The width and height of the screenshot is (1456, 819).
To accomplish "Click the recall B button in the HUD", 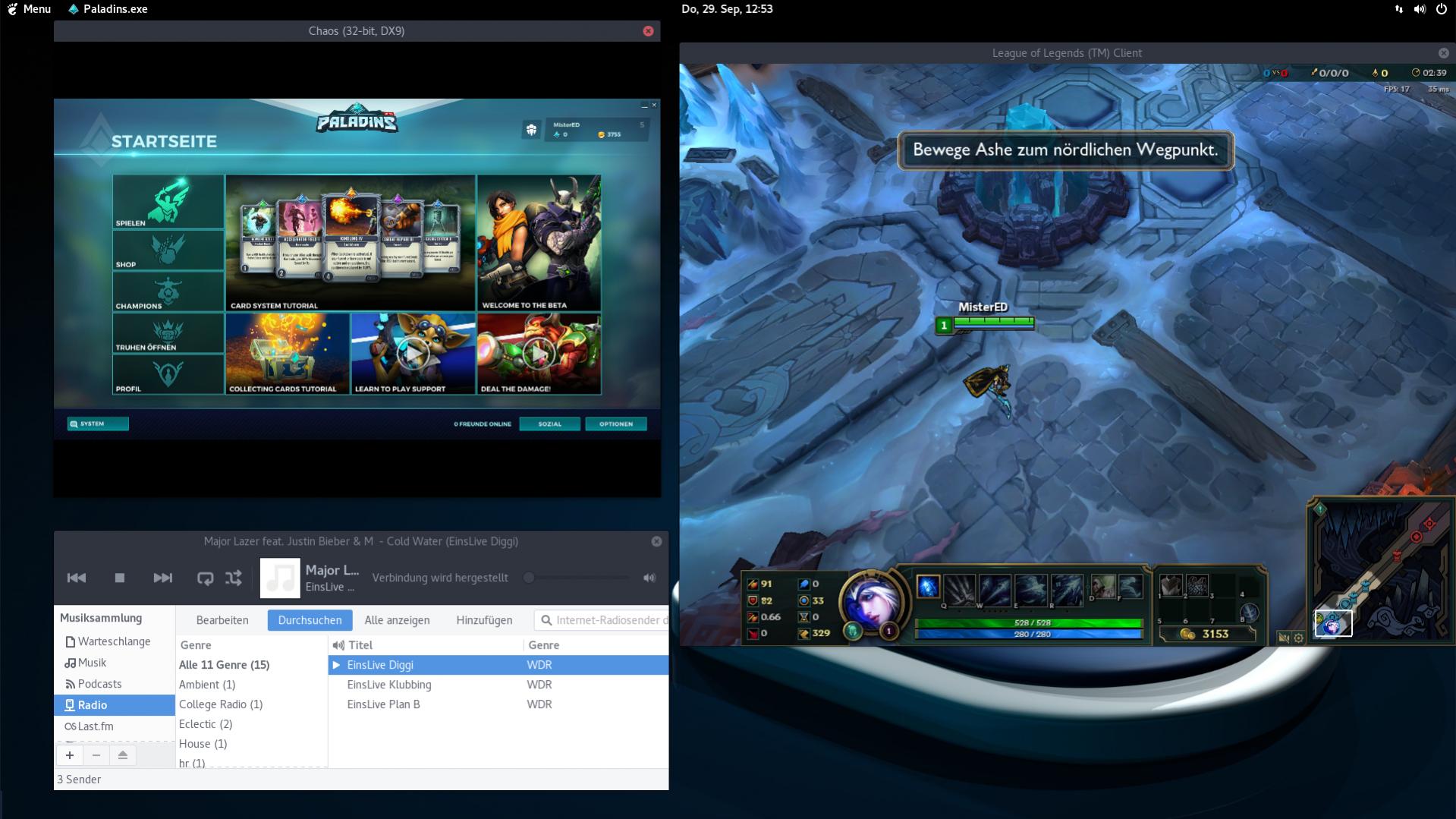I will 1249,612.
